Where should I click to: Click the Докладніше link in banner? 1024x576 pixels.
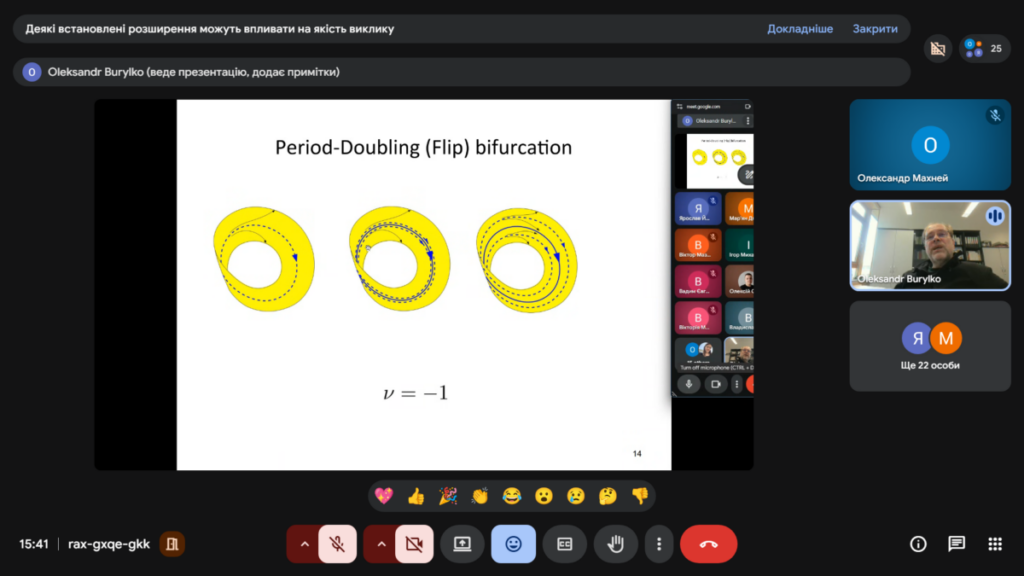tap(799, 29)
